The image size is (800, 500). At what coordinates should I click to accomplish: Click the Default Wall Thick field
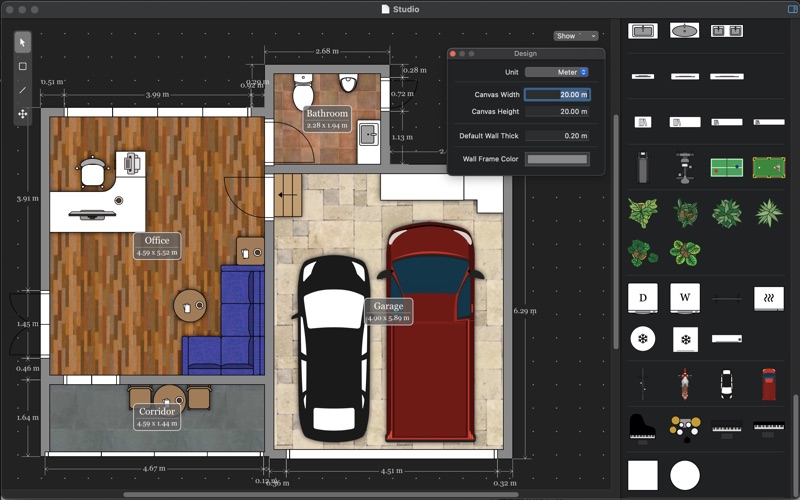557,135
